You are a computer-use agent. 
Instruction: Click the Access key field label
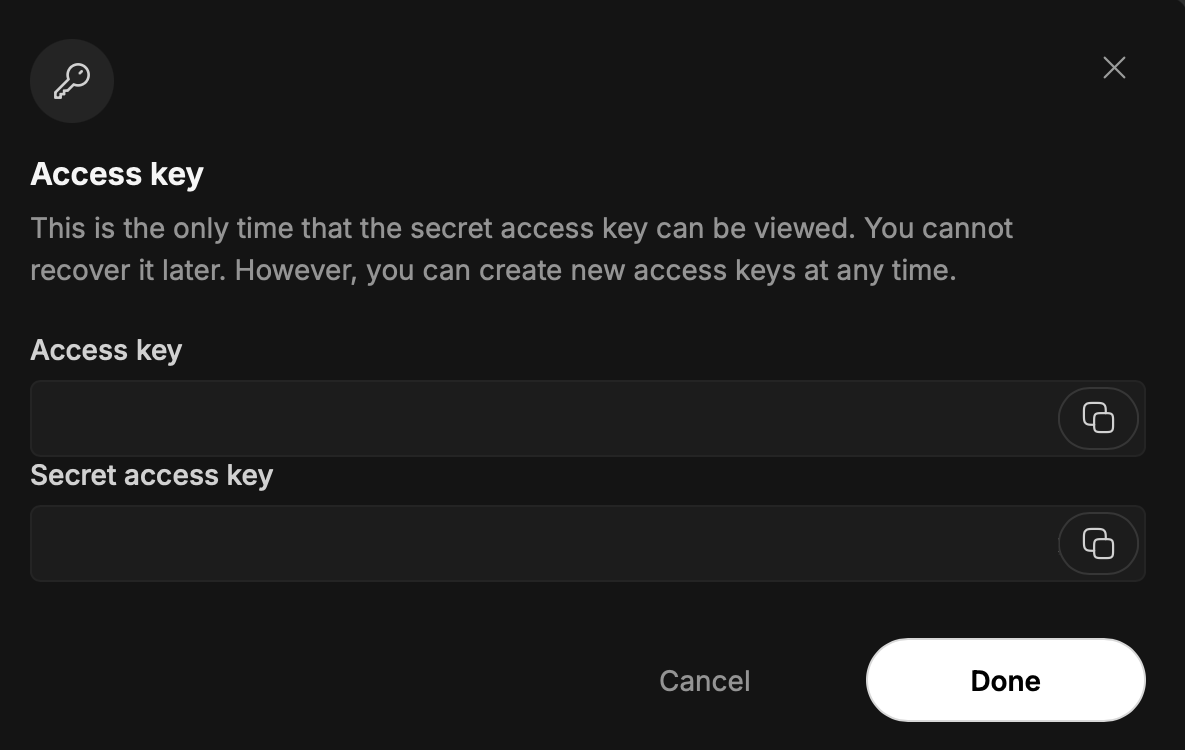(x=106, y=350)
